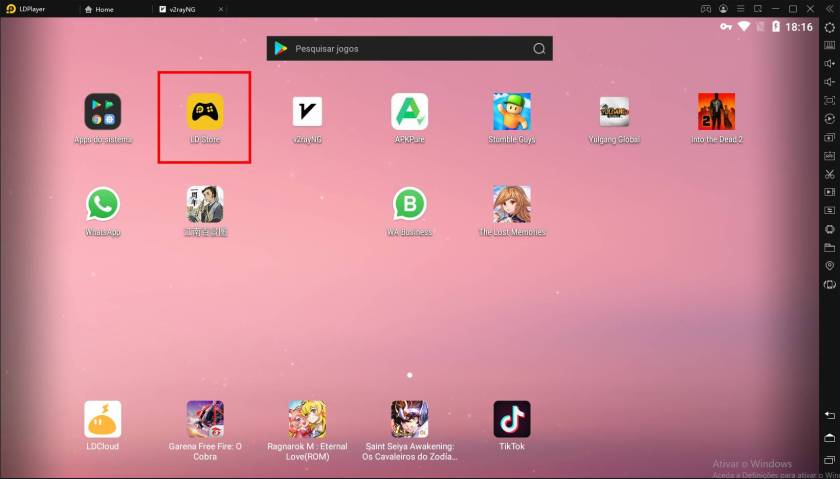Toggle fullscreen from the sidebar

[x=829, y=100]
